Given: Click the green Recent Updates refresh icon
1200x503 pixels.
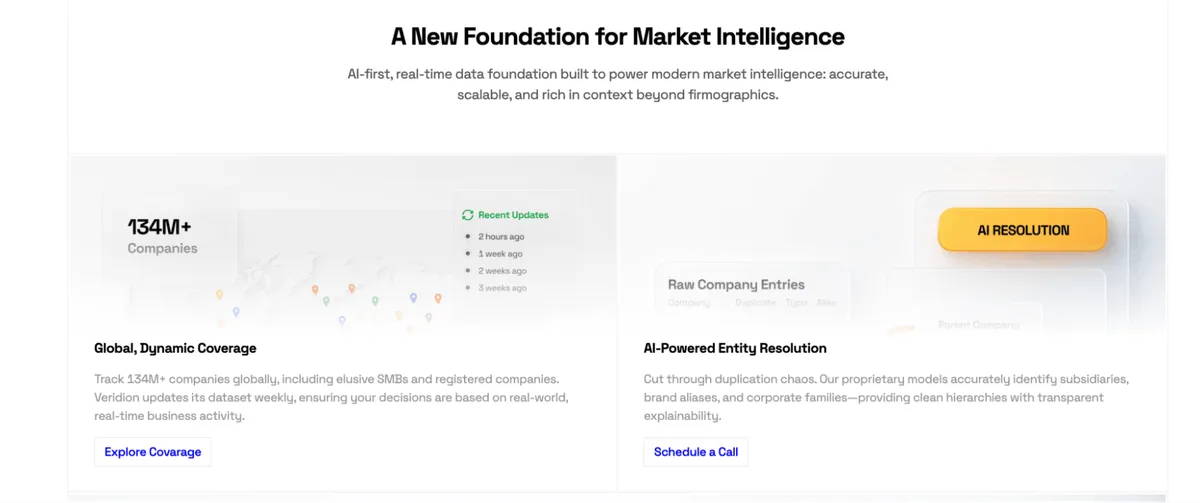Looking at the screenshot, I should pyautogui.click(x=467, y=215).
